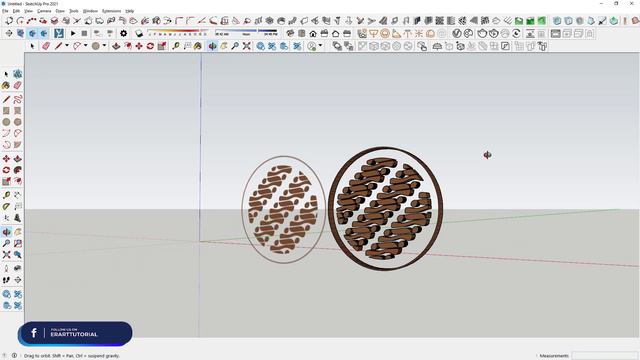The width and height of the screenshot is (640, 360).
Task: Select the Pan hand tool in top toolbar
Action: click(224, 46)
